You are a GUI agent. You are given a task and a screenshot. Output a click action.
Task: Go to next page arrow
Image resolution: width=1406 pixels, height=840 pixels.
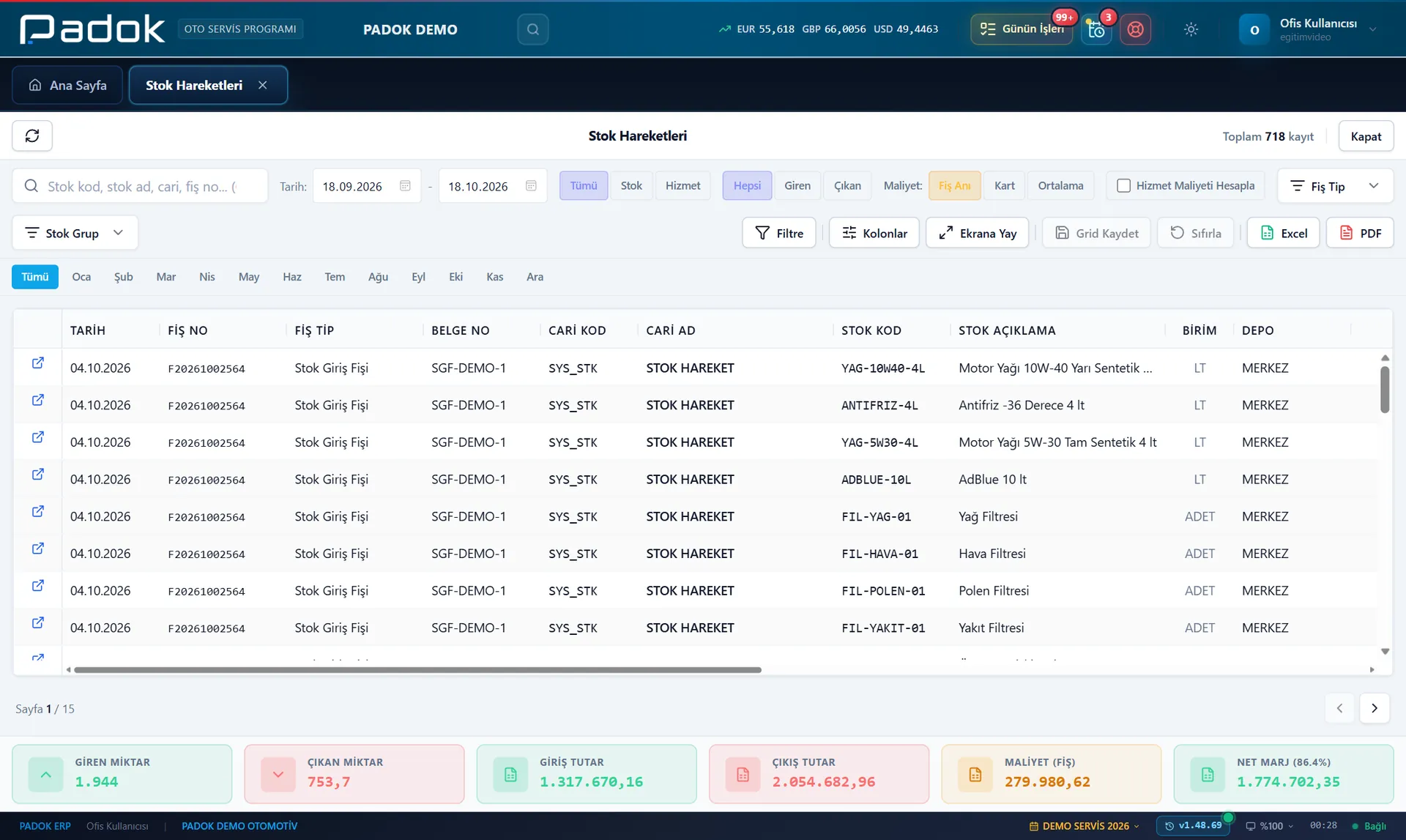[x=1375, y=708]
